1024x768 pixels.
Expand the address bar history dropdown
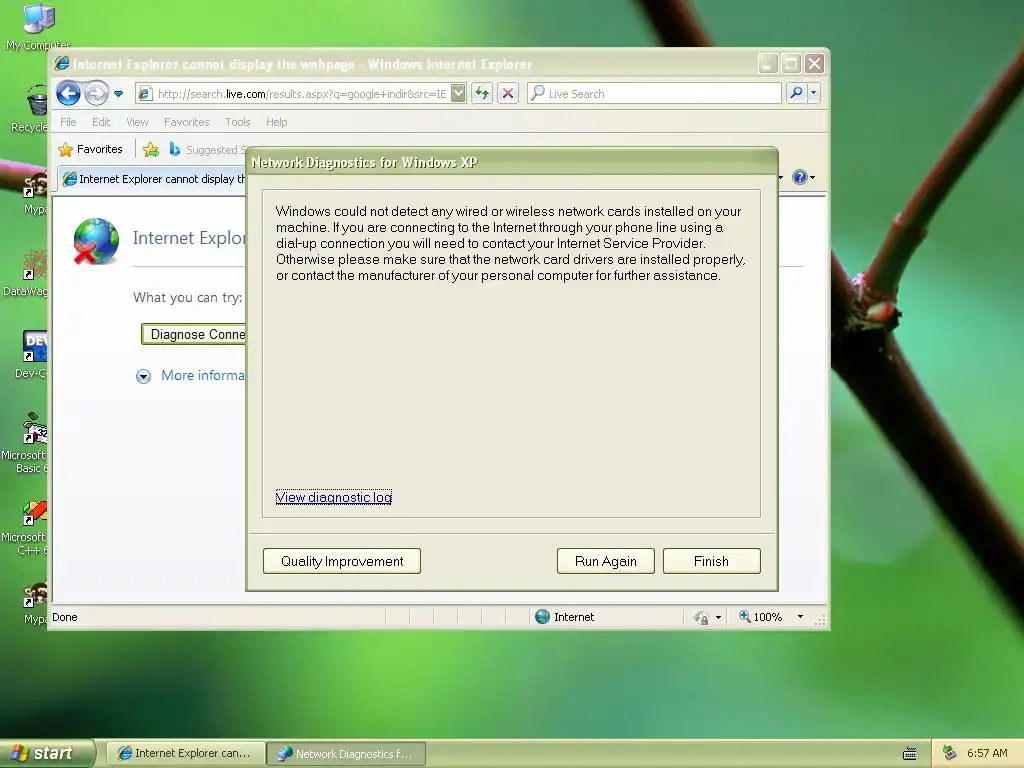pos(458,93)
